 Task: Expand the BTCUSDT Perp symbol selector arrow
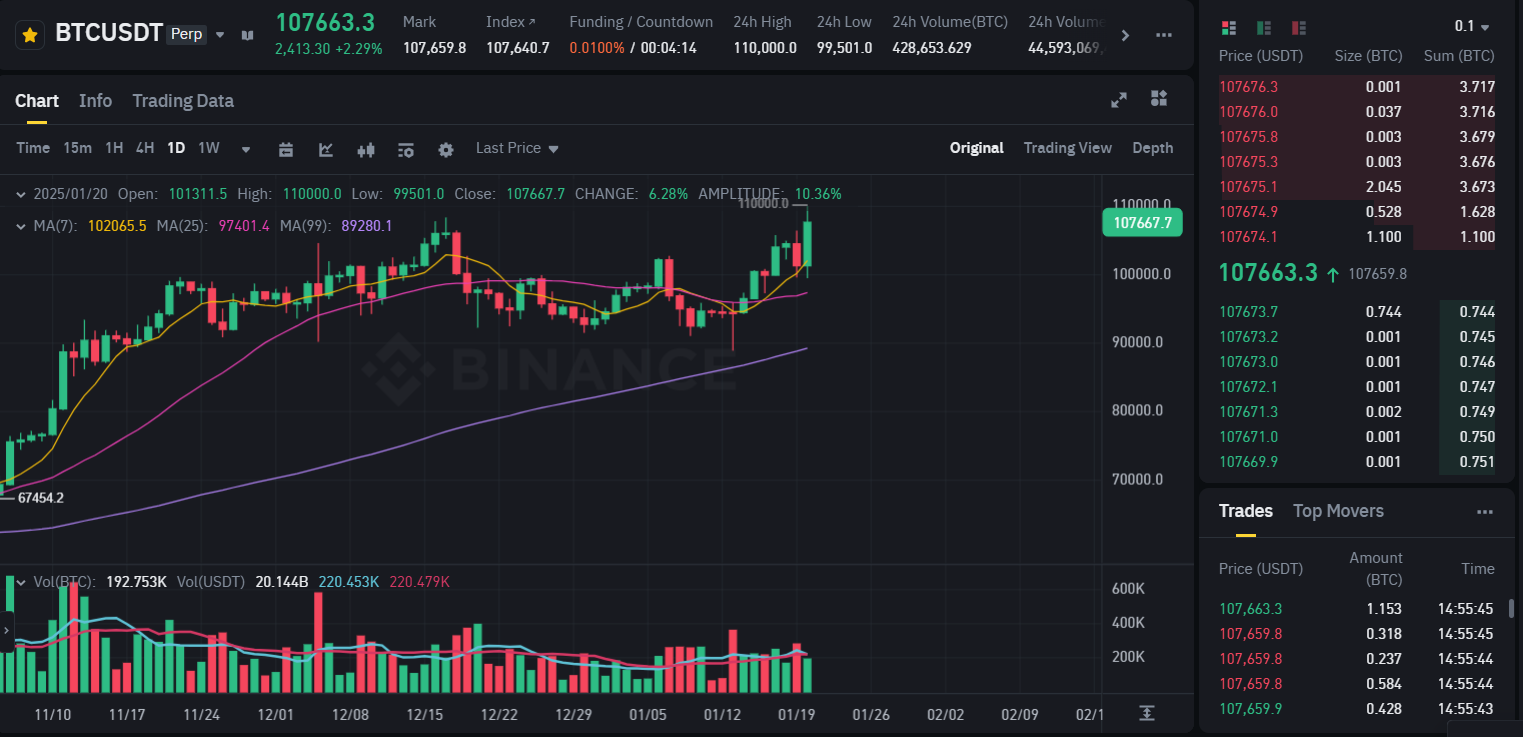click(x=220, y=35)
